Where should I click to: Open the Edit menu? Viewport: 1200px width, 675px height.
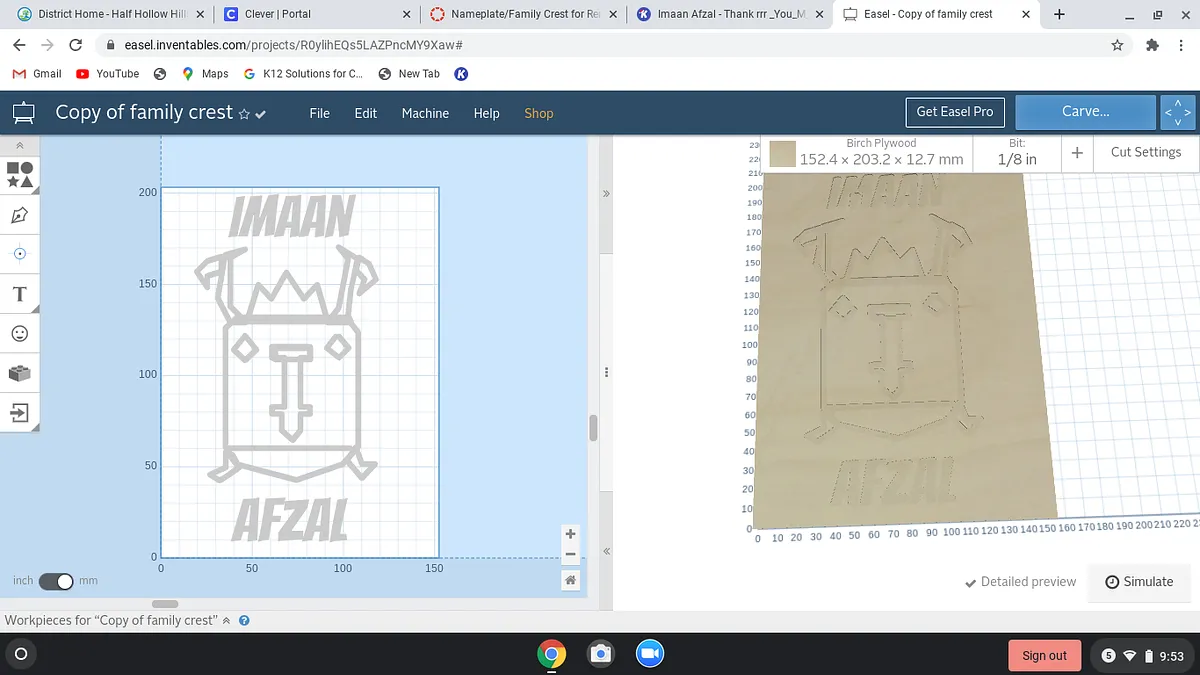tap(366, 113)
